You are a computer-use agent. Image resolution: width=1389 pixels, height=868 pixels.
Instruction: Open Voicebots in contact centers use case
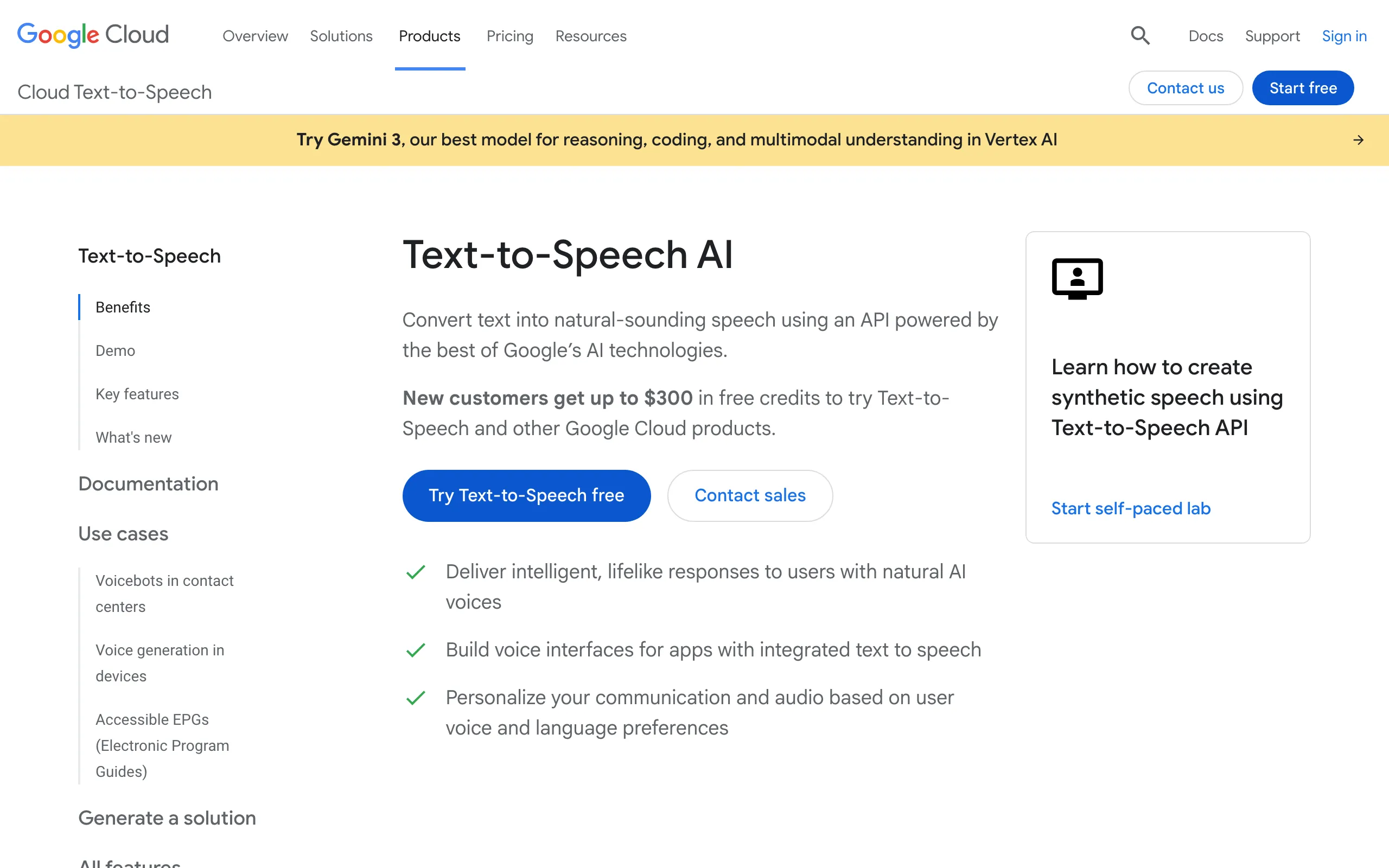coord(165,593)
